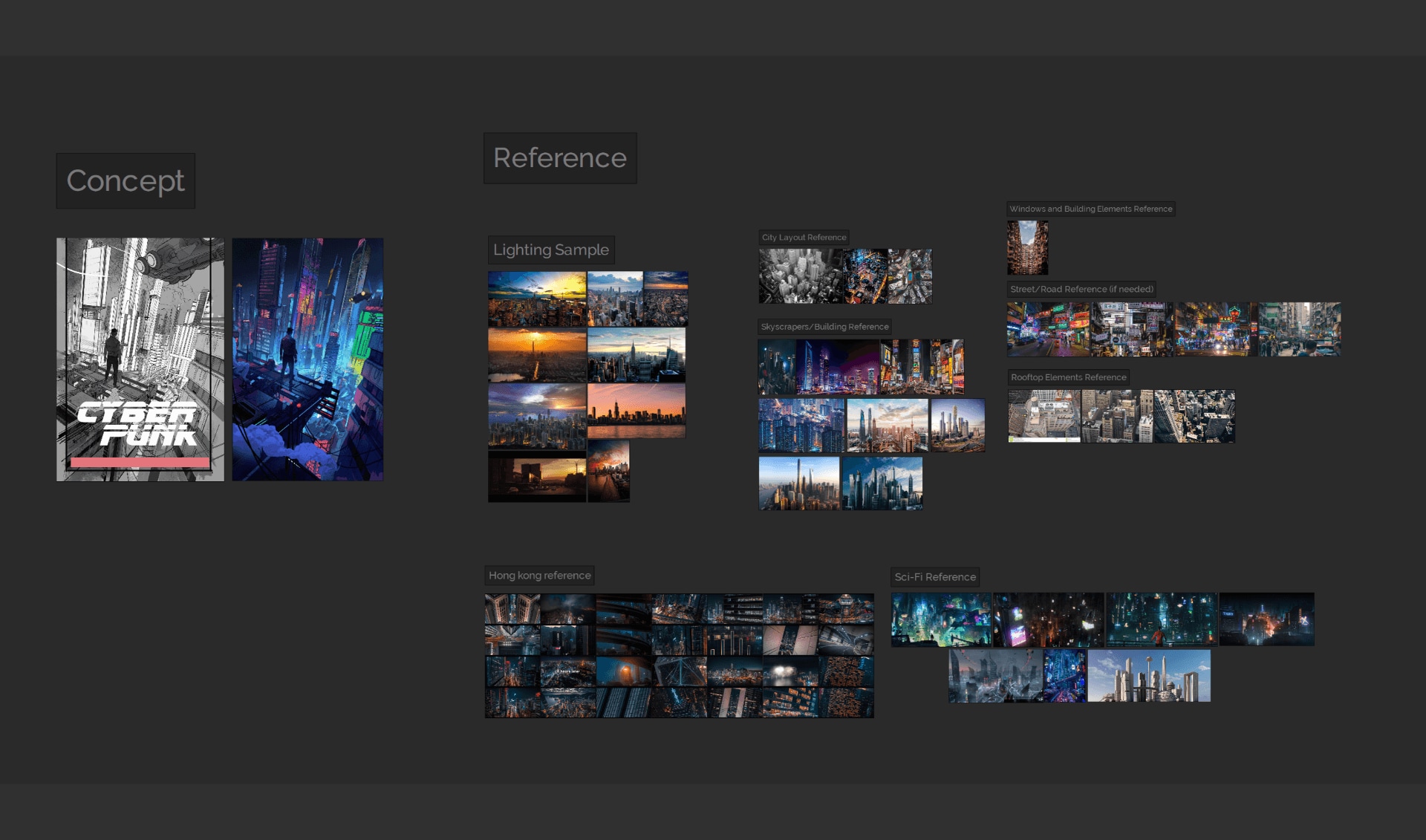Click the Street/Road Reference label

pos(1081,290)
